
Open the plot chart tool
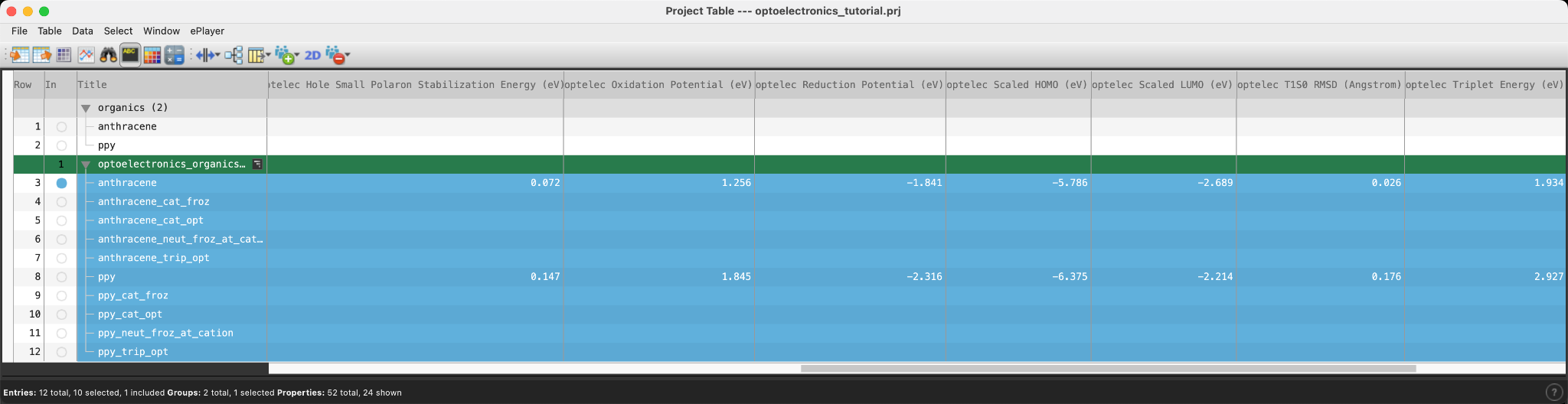tap(86, 54)
